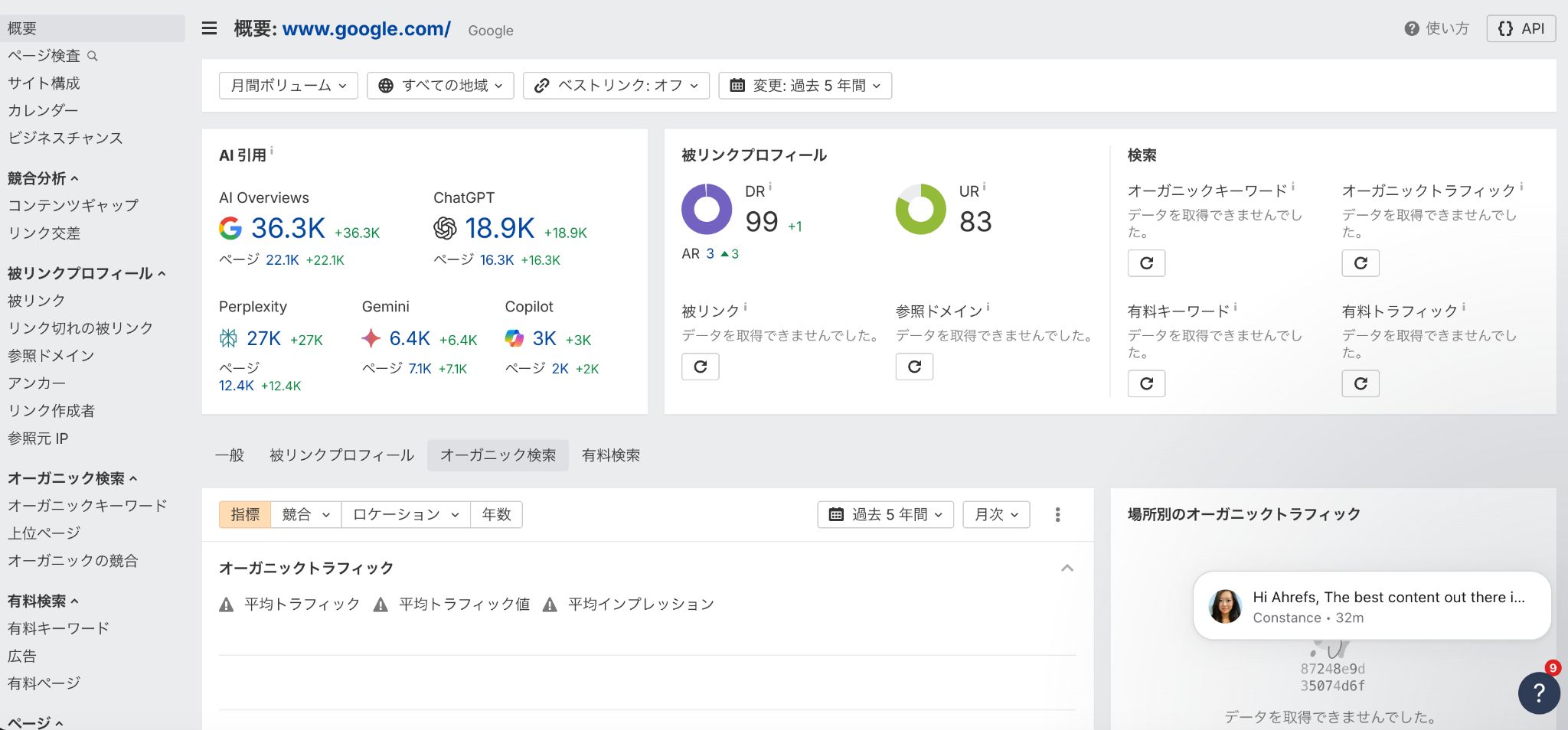Image resolution: width=1568 pixels, height=730 pixels.
Task: Click the Perplexity icon in AI 引用
Action: (228, 338)
